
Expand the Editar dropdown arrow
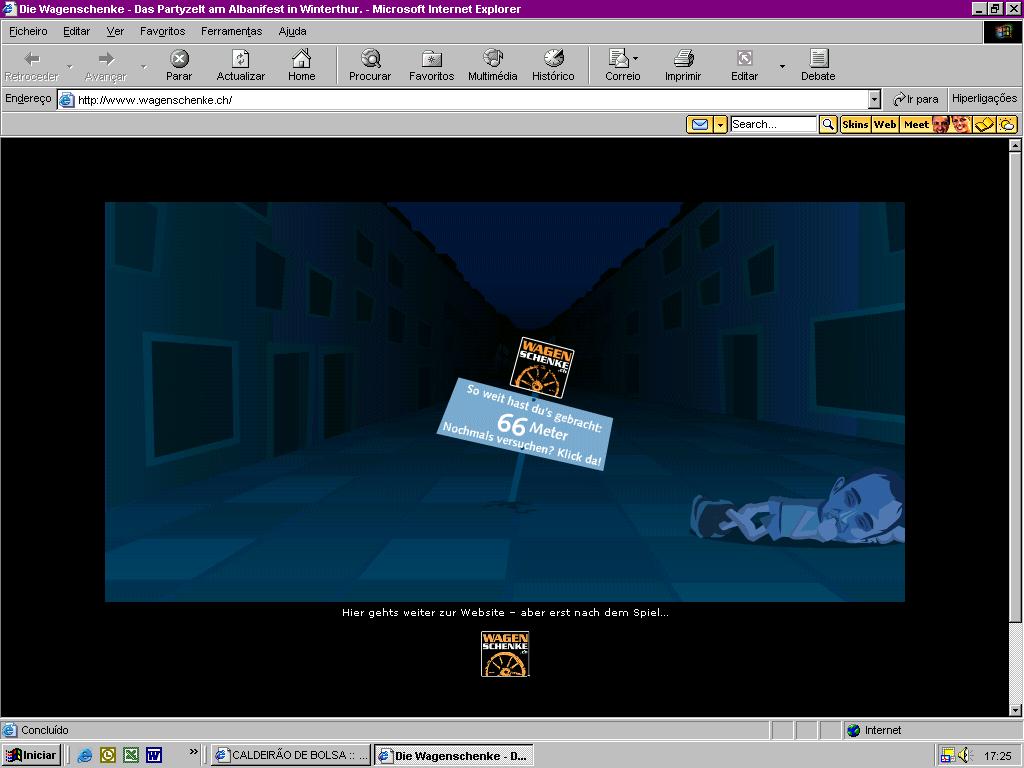click(x=782, y=67)
